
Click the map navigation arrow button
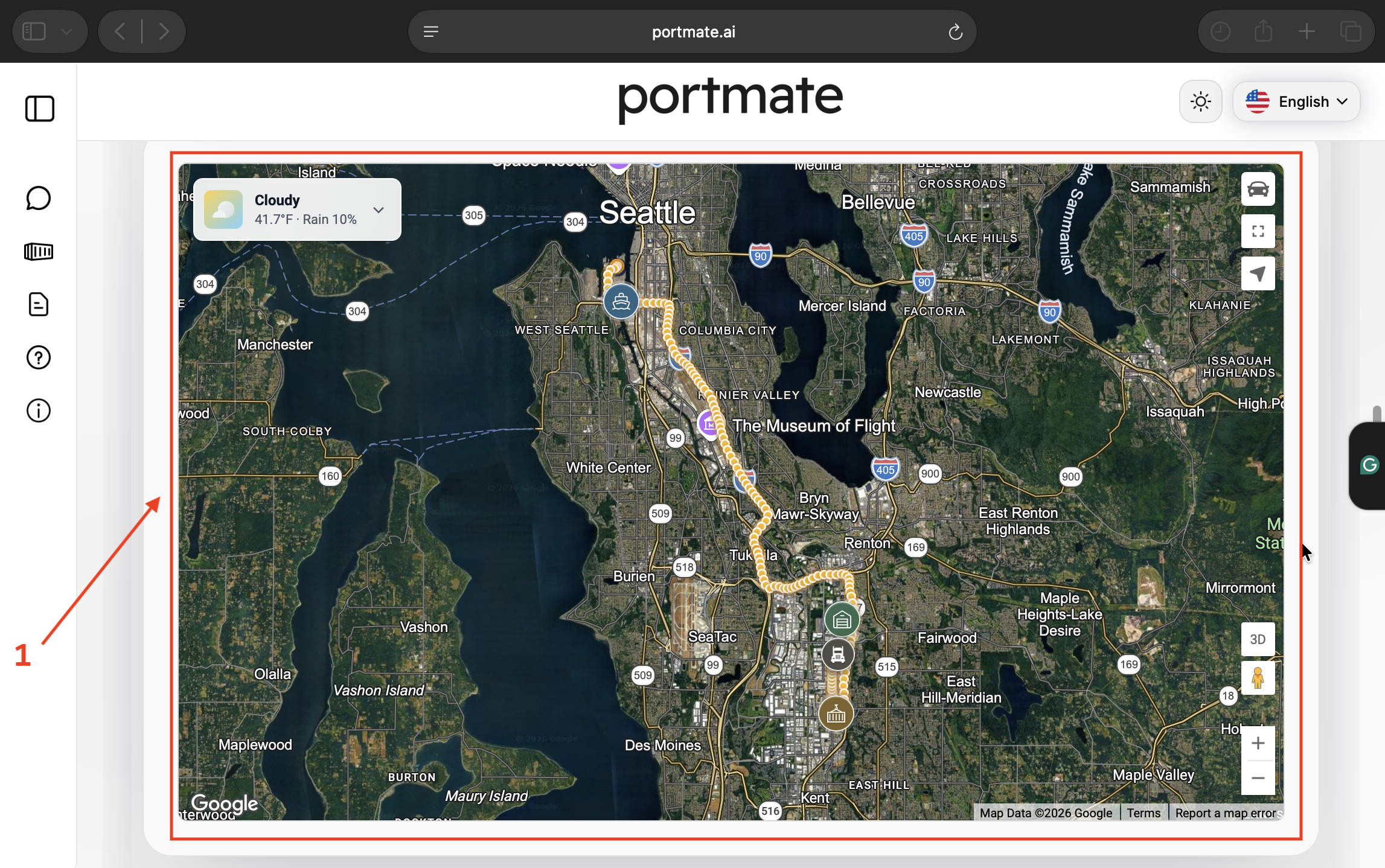[x=1258, y=273]
